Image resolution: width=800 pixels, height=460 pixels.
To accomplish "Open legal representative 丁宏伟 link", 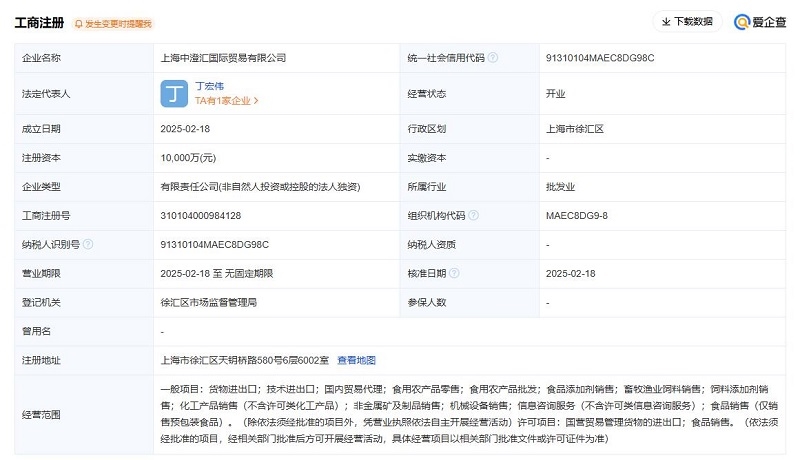I will coord(209,86).
